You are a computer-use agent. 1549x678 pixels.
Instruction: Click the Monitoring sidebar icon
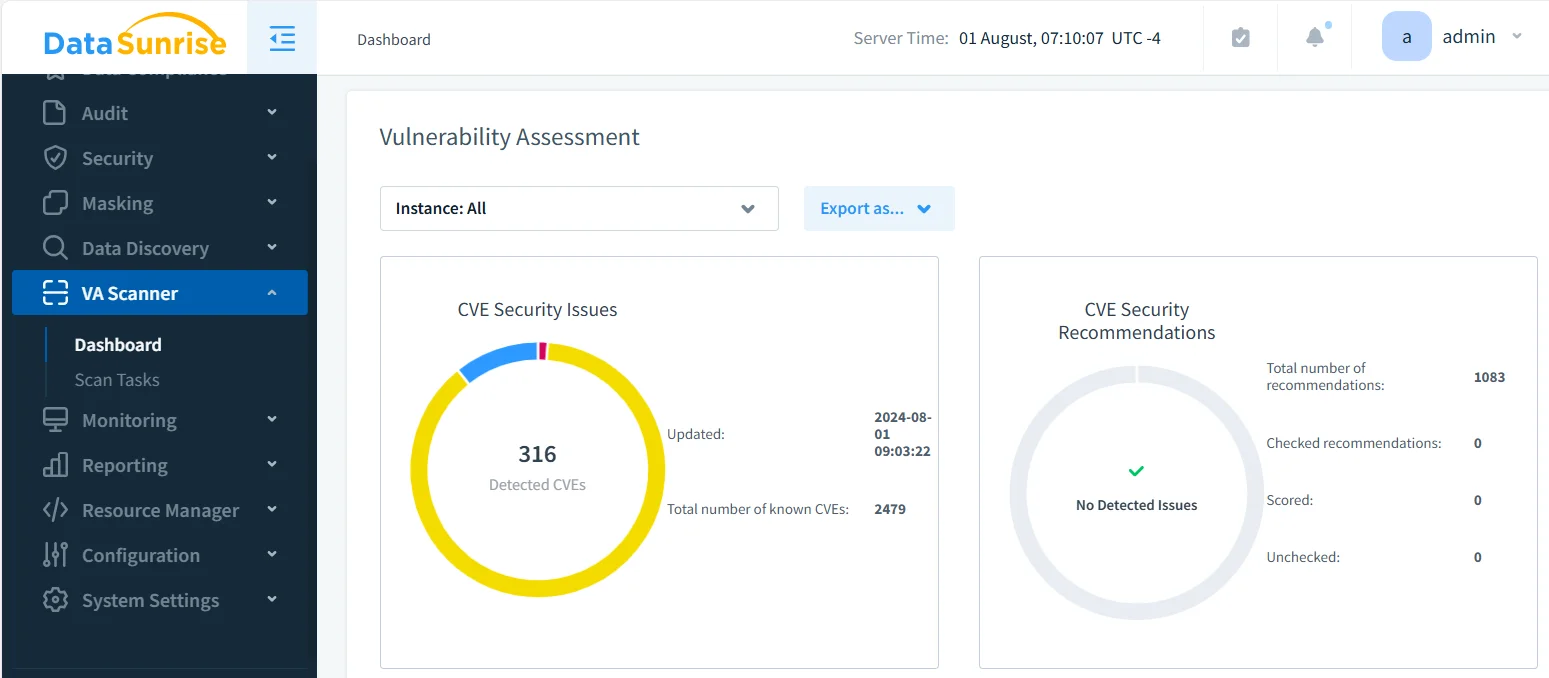tap(54, 419)
